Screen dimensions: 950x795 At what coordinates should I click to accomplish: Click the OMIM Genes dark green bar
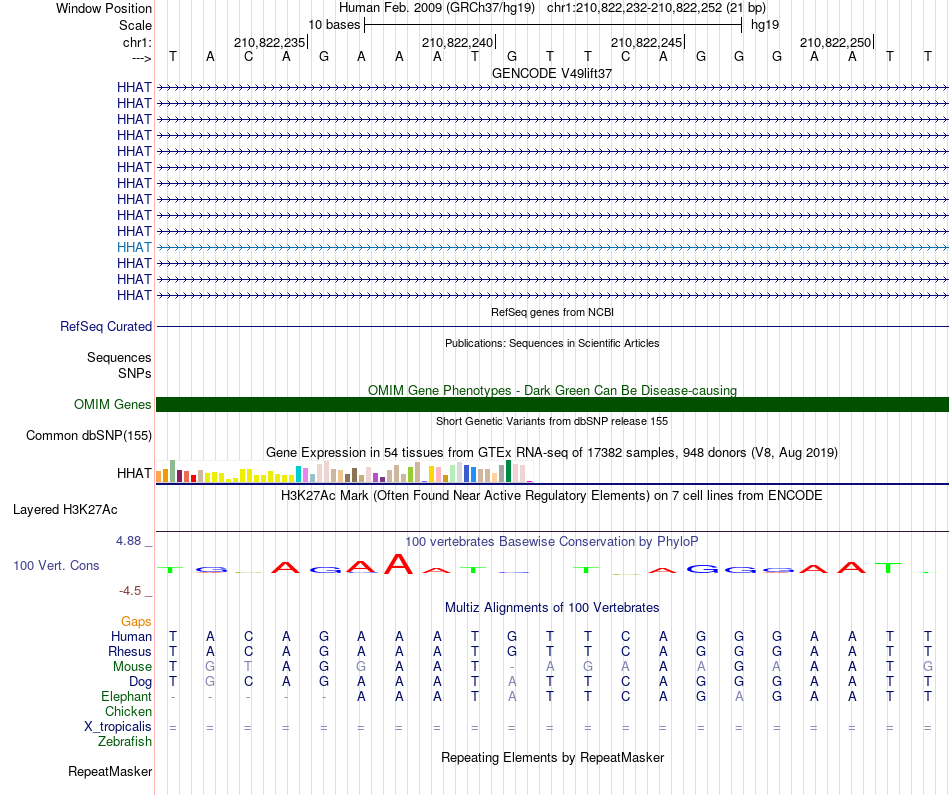coord(552,404)
